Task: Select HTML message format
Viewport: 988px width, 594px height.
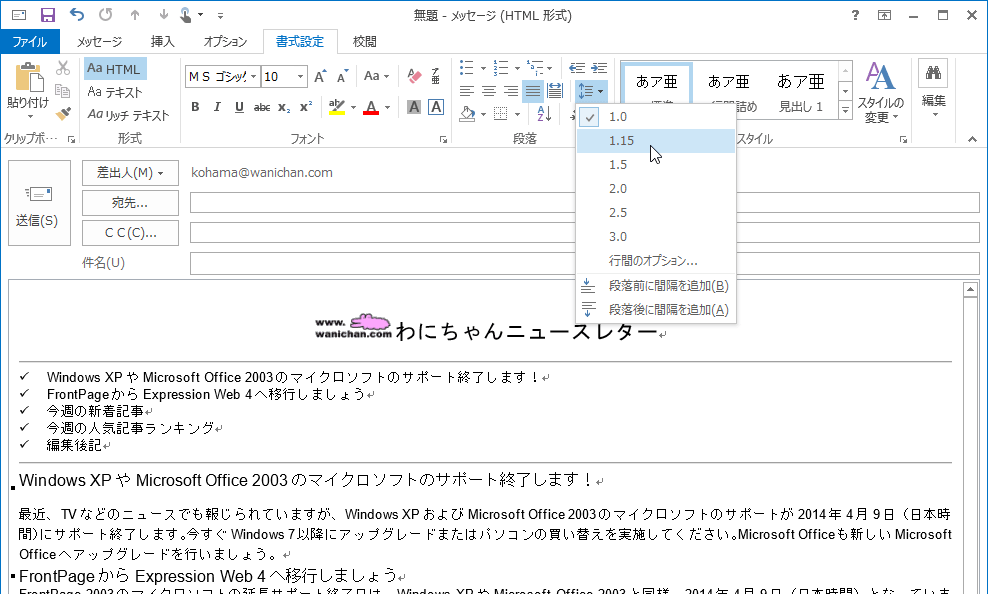Action: click(115, 69)
